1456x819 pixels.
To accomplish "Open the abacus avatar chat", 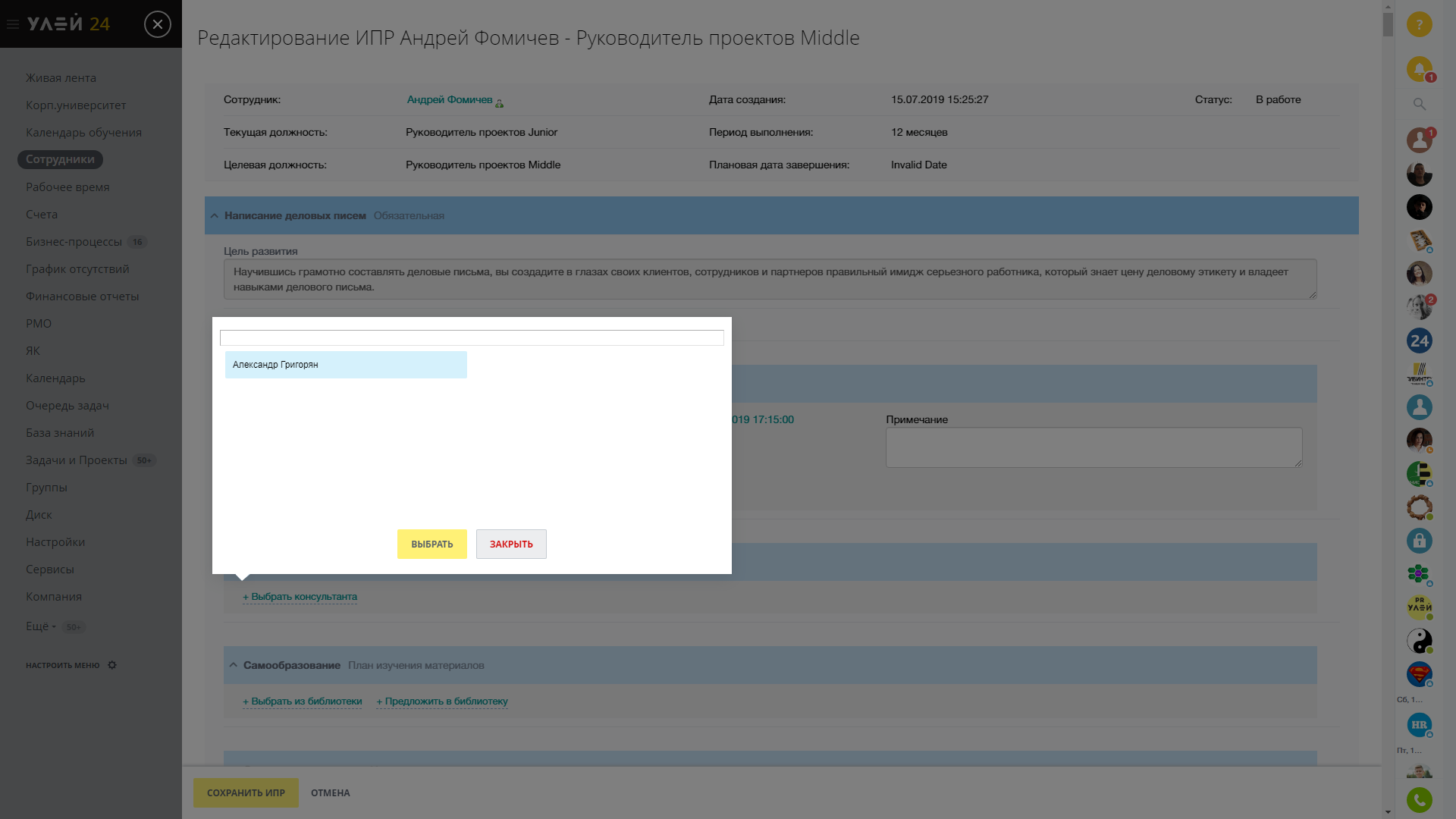I will [1420, 240].
